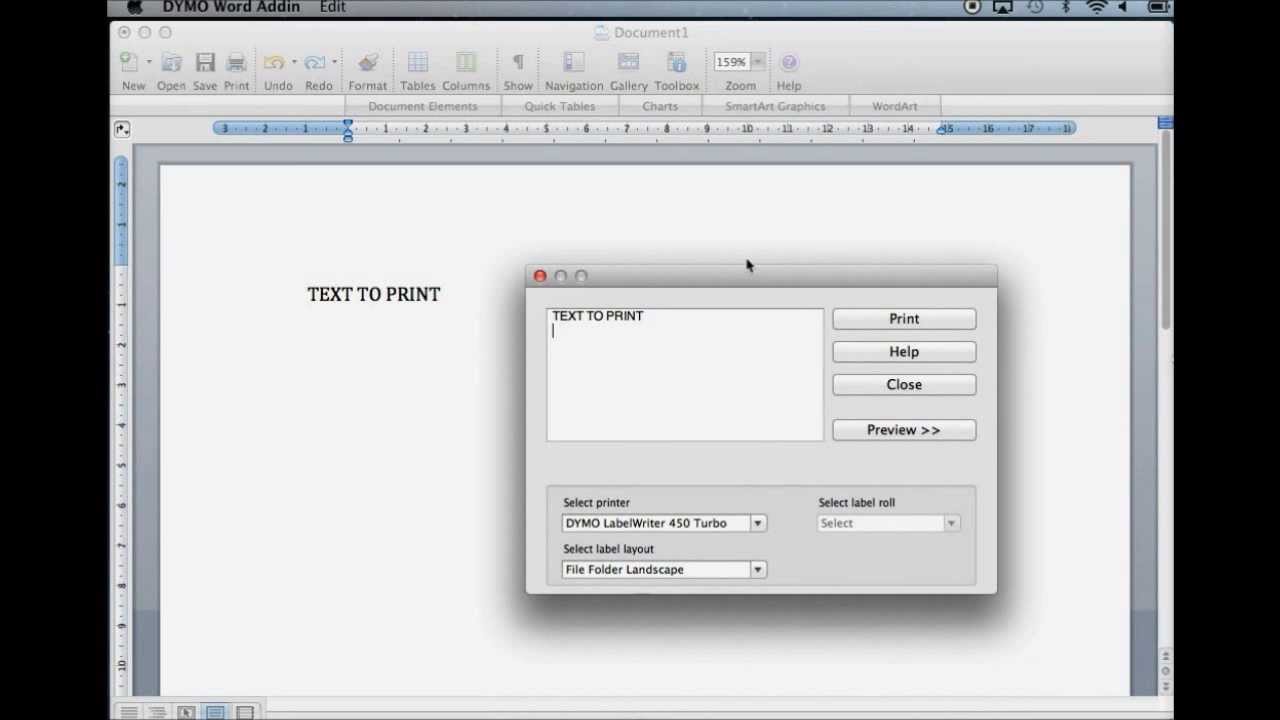
Task: Click the Print icon in Word toolbar
Action: point(236,62)
